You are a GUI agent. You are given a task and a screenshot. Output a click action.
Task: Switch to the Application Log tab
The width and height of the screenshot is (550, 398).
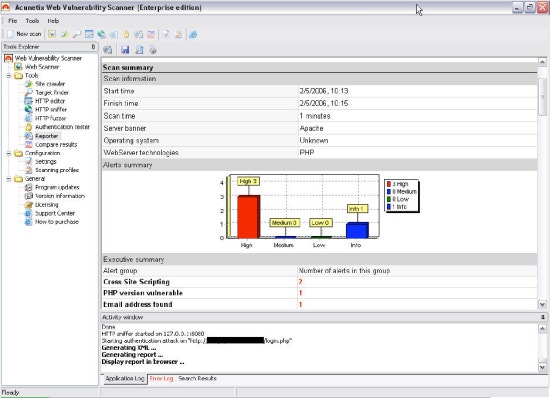(125, 379)
